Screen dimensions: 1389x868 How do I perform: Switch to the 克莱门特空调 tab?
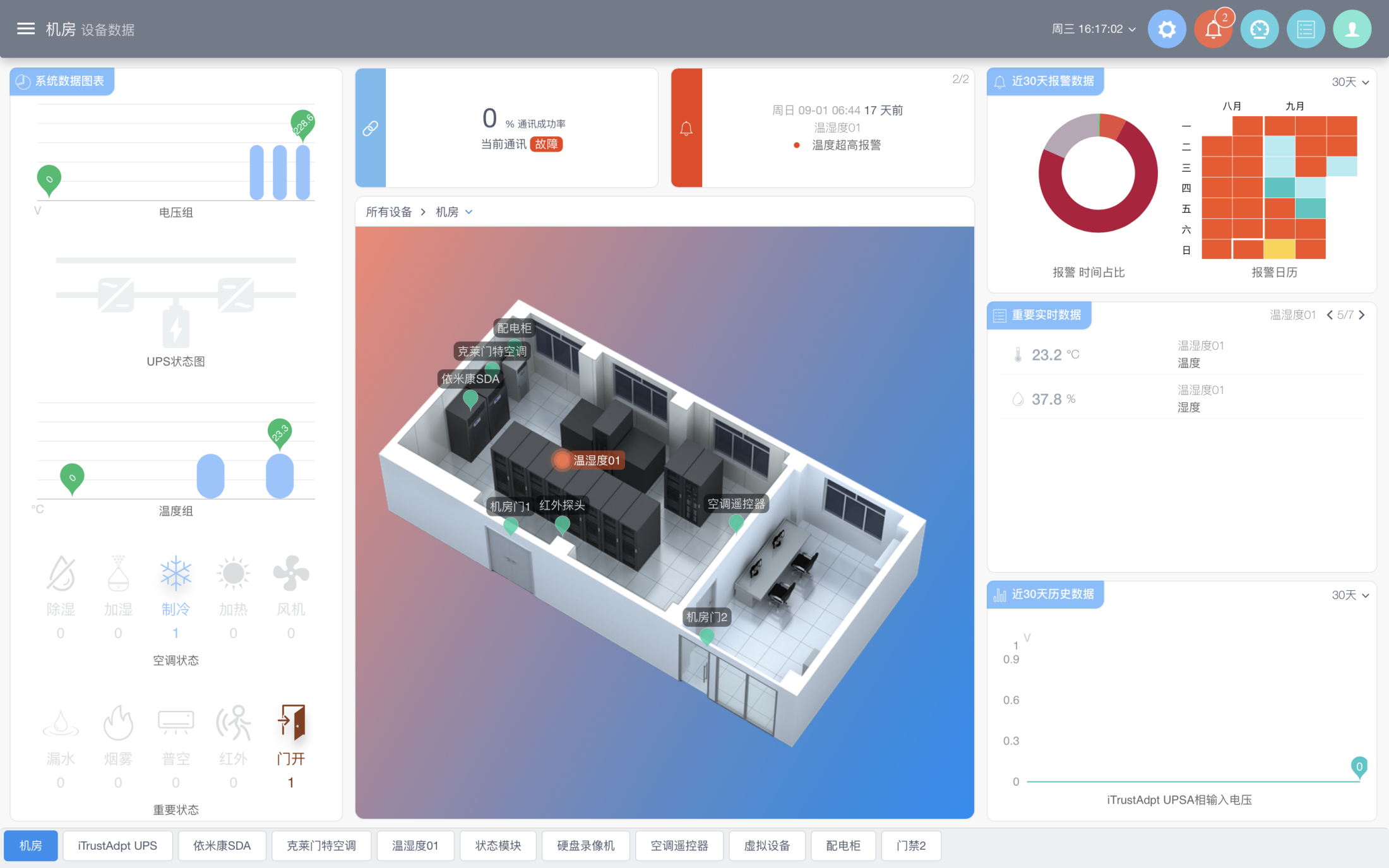tap(321, 845)
